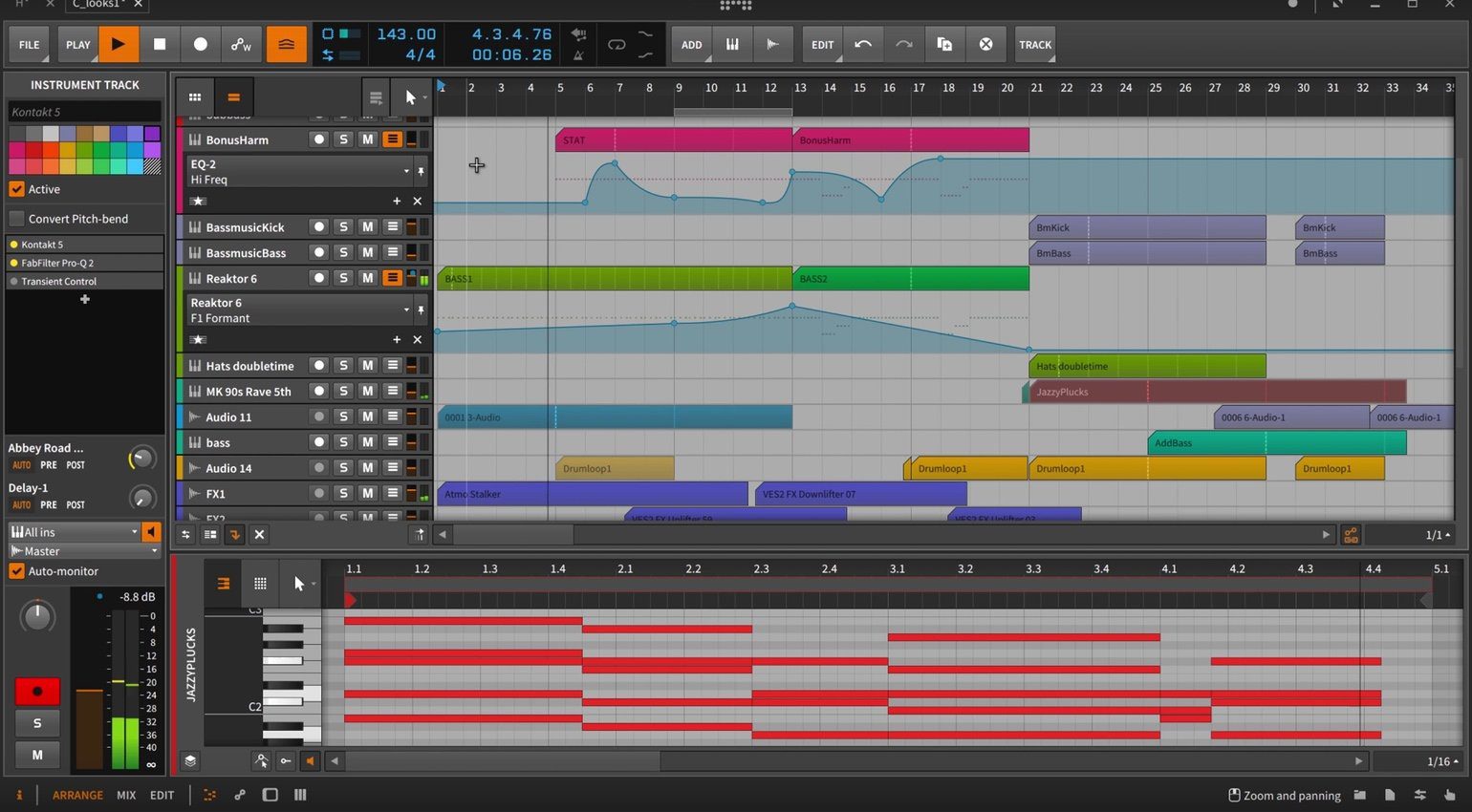Adjust the Abbey Road send knob
This screenshot has height=812, width=1472.
click(141, 458)
